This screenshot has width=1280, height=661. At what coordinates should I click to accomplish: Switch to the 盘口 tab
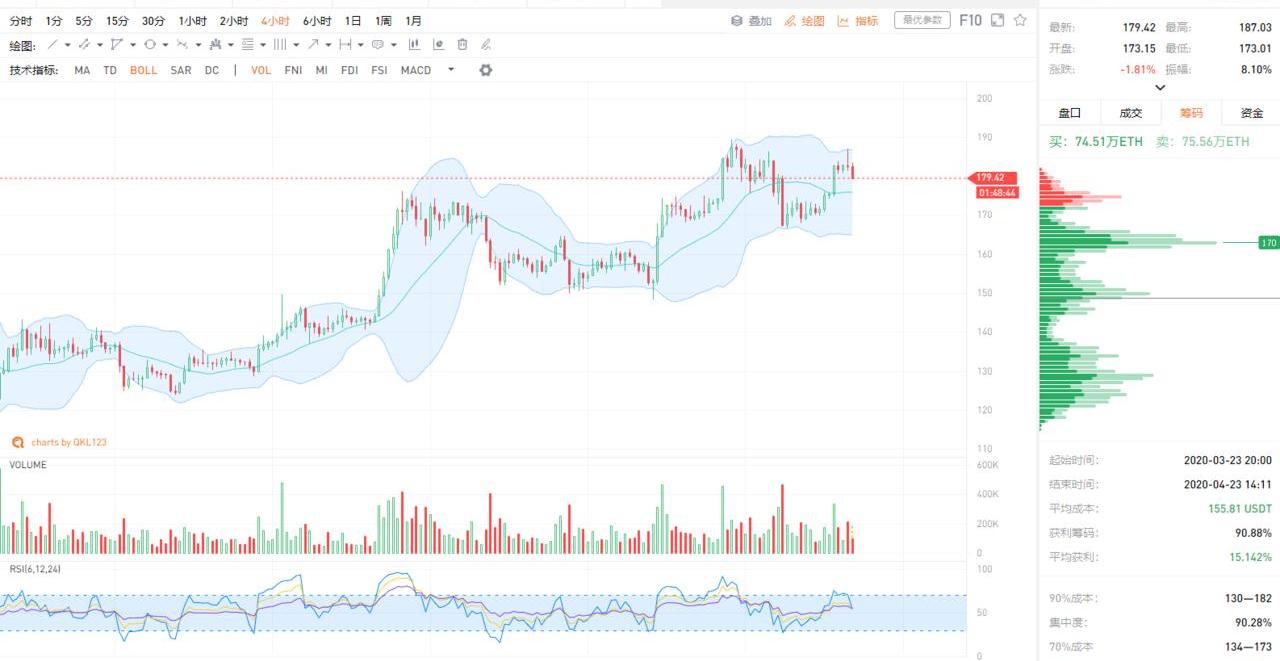[1070, 113]
